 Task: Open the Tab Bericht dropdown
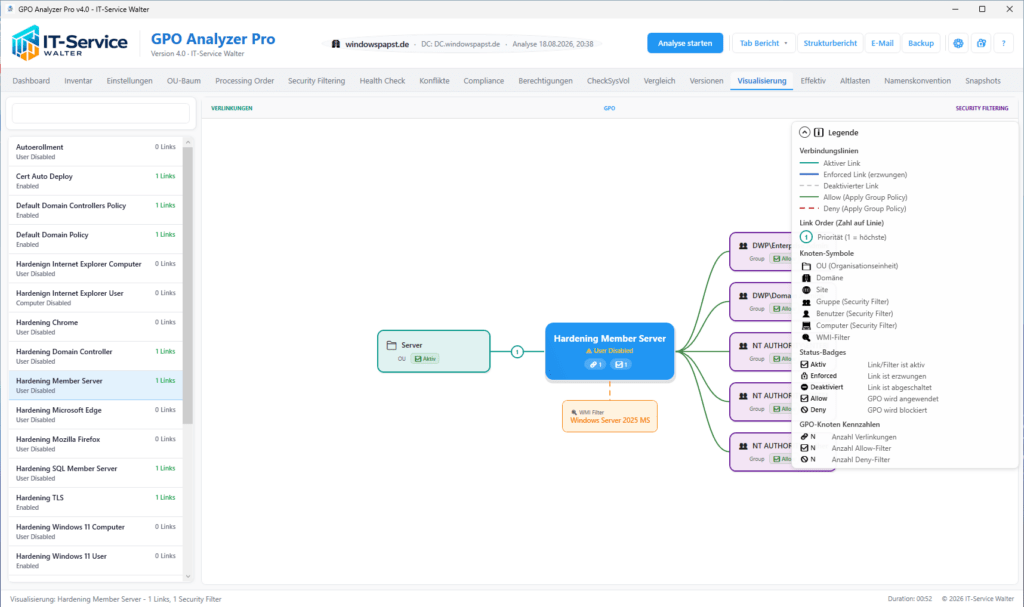tap(763, 43)
